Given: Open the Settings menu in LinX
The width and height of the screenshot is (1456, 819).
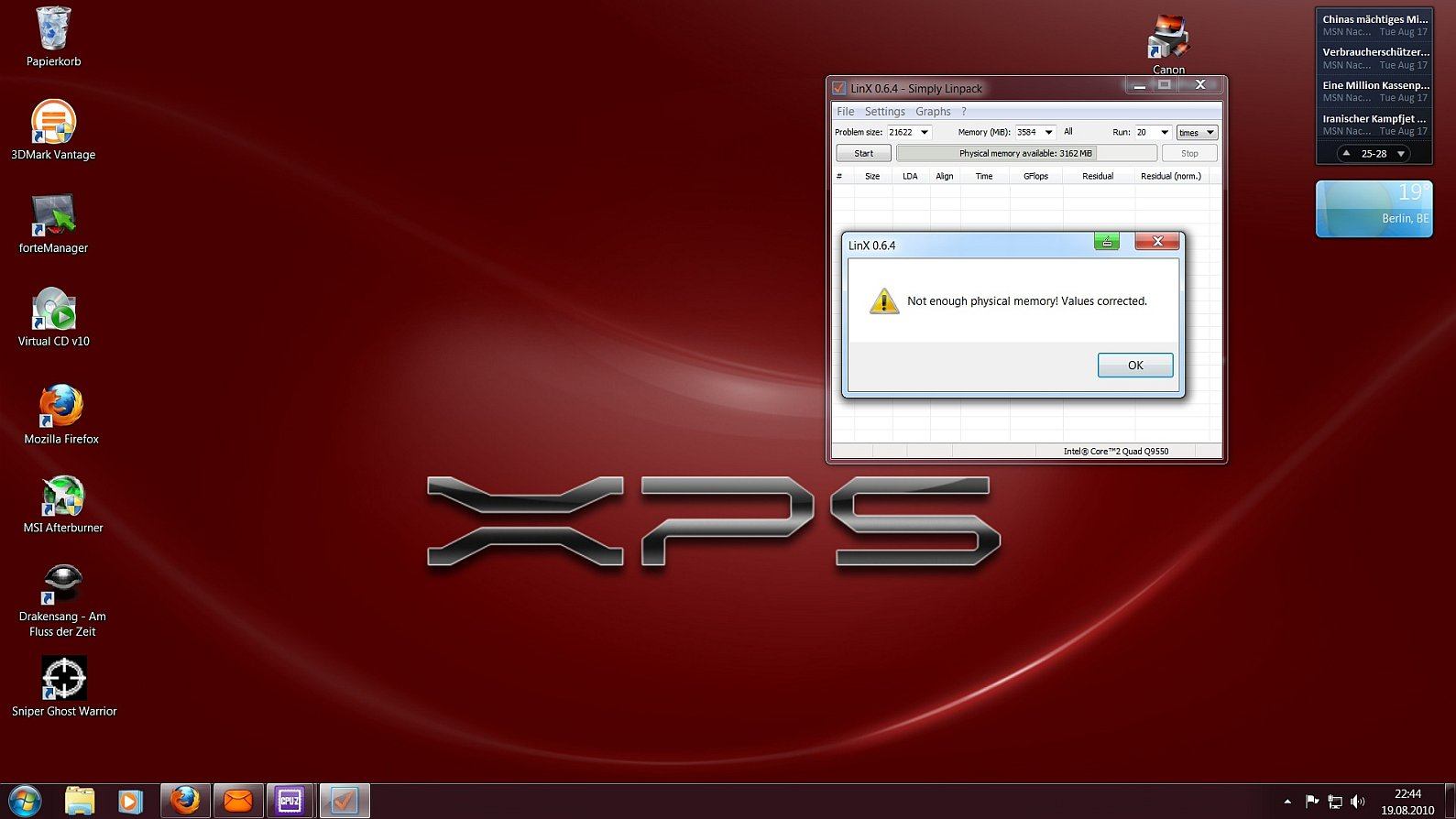Looking at the screenshot, I should coord(885,112).
